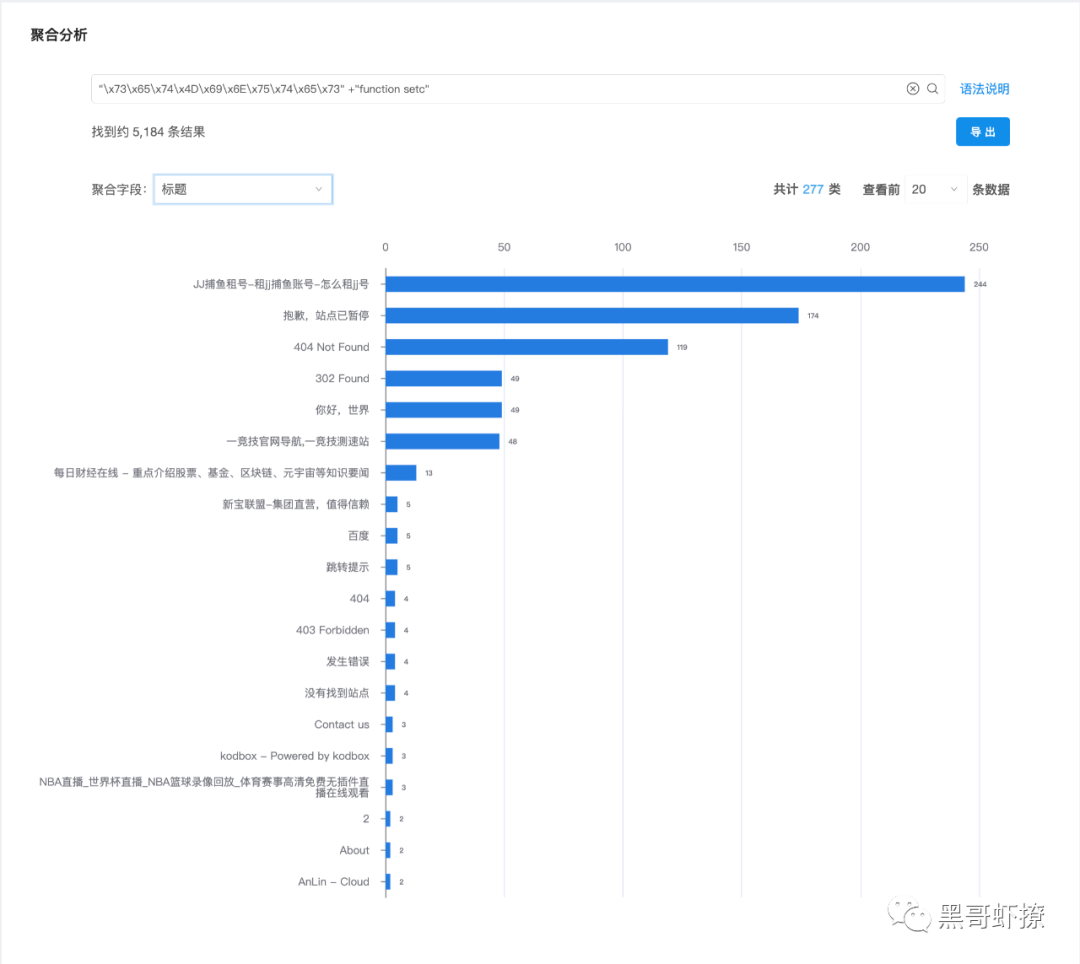The image size is (1080, 964).
Task: Click the label 新宝联盟-集团直营，值得信赖
Action: [295, 504]
